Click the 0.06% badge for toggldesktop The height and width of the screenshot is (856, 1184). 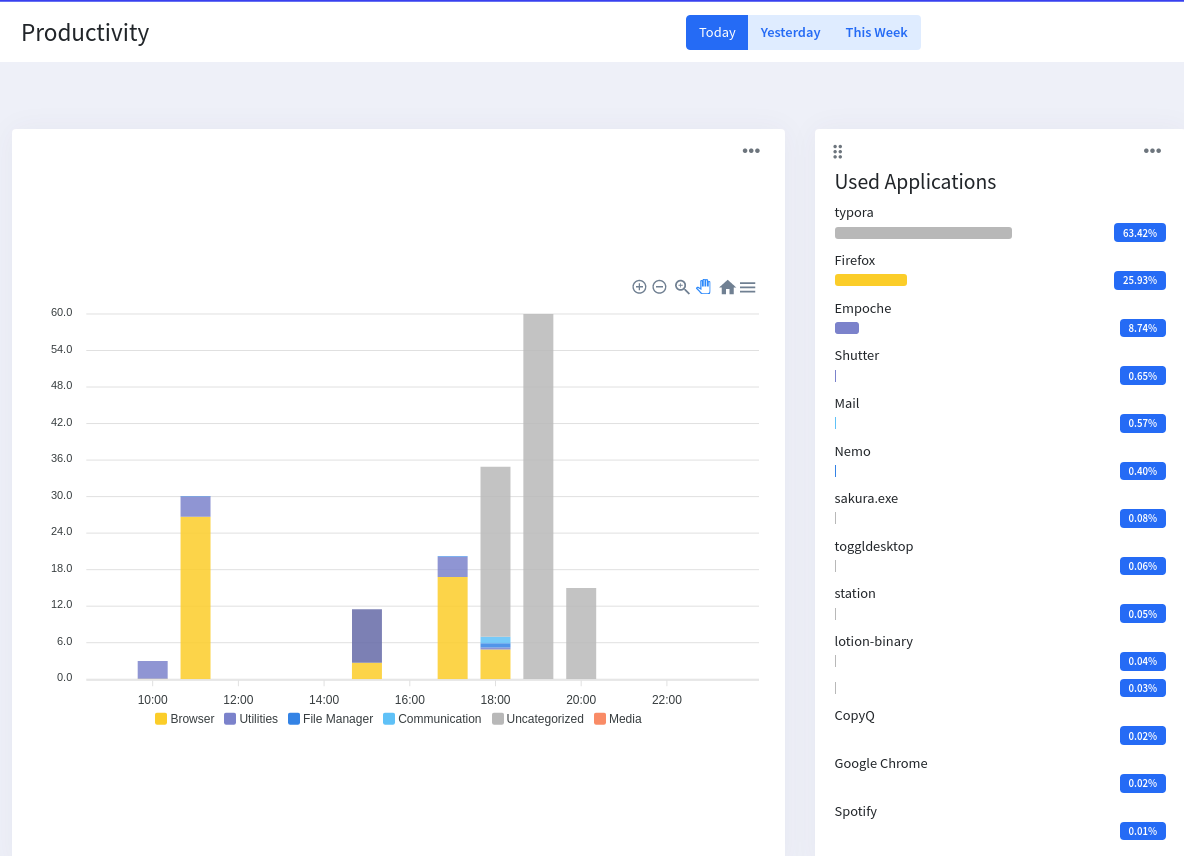point(1142,566)
